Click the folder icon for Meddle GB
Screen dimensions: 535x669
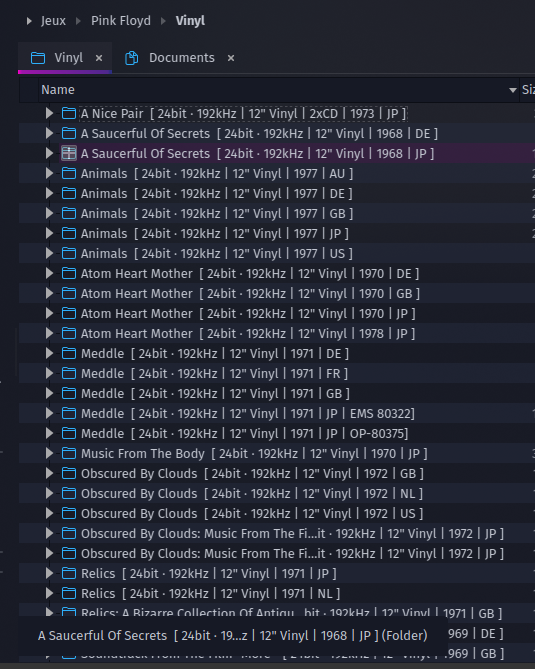click(x=69, y=393)
